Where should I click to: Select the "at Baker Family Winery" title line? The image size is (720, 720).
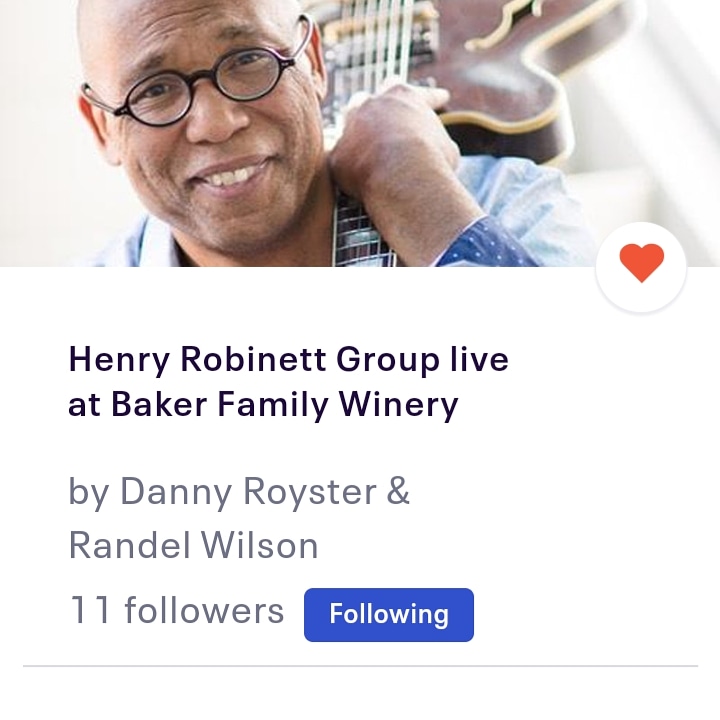pyautogui.click(x=263, y=405)
